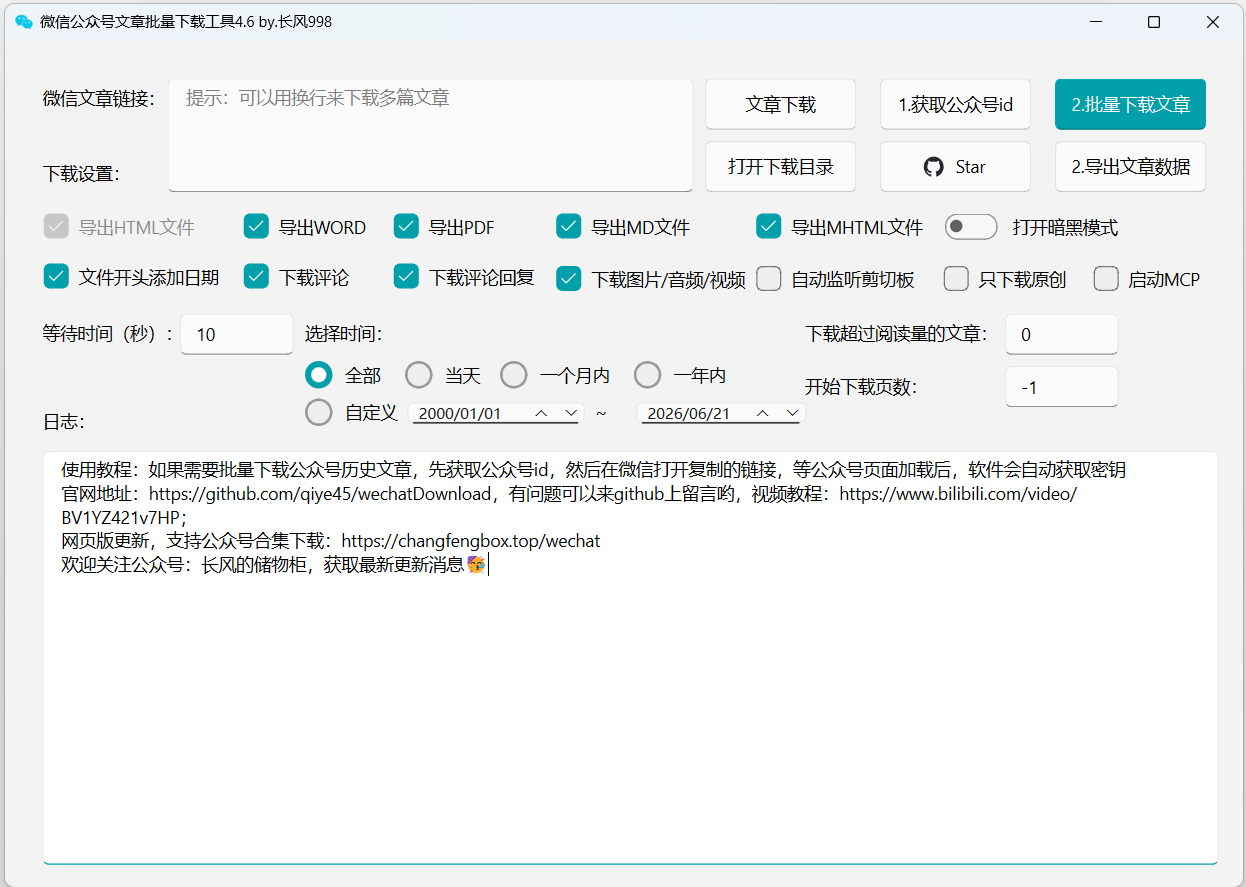
Task: Toggle 导出MD文件 checkbox
Action: (569, 227)
